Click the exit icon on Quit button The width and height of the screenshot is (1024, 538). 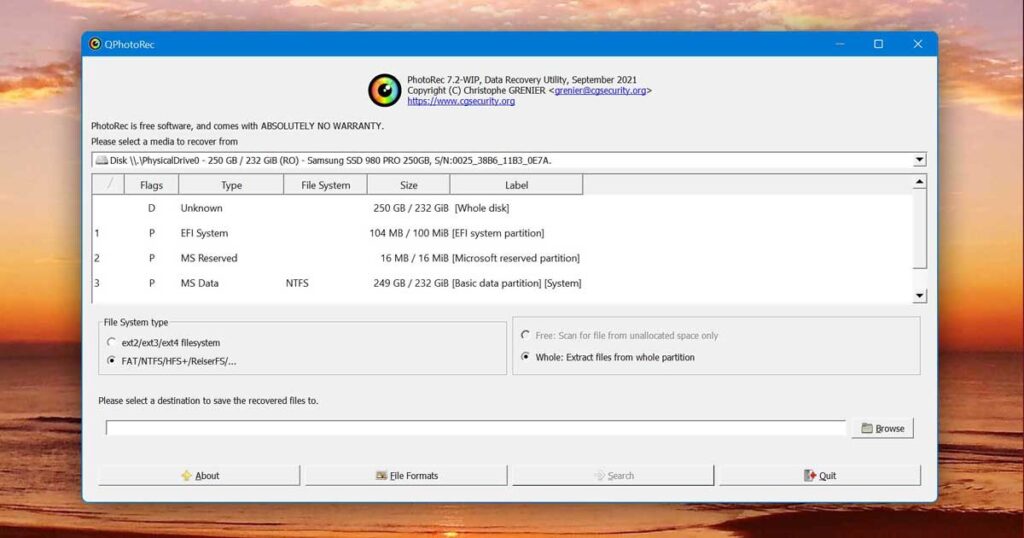tap(810, 476)
